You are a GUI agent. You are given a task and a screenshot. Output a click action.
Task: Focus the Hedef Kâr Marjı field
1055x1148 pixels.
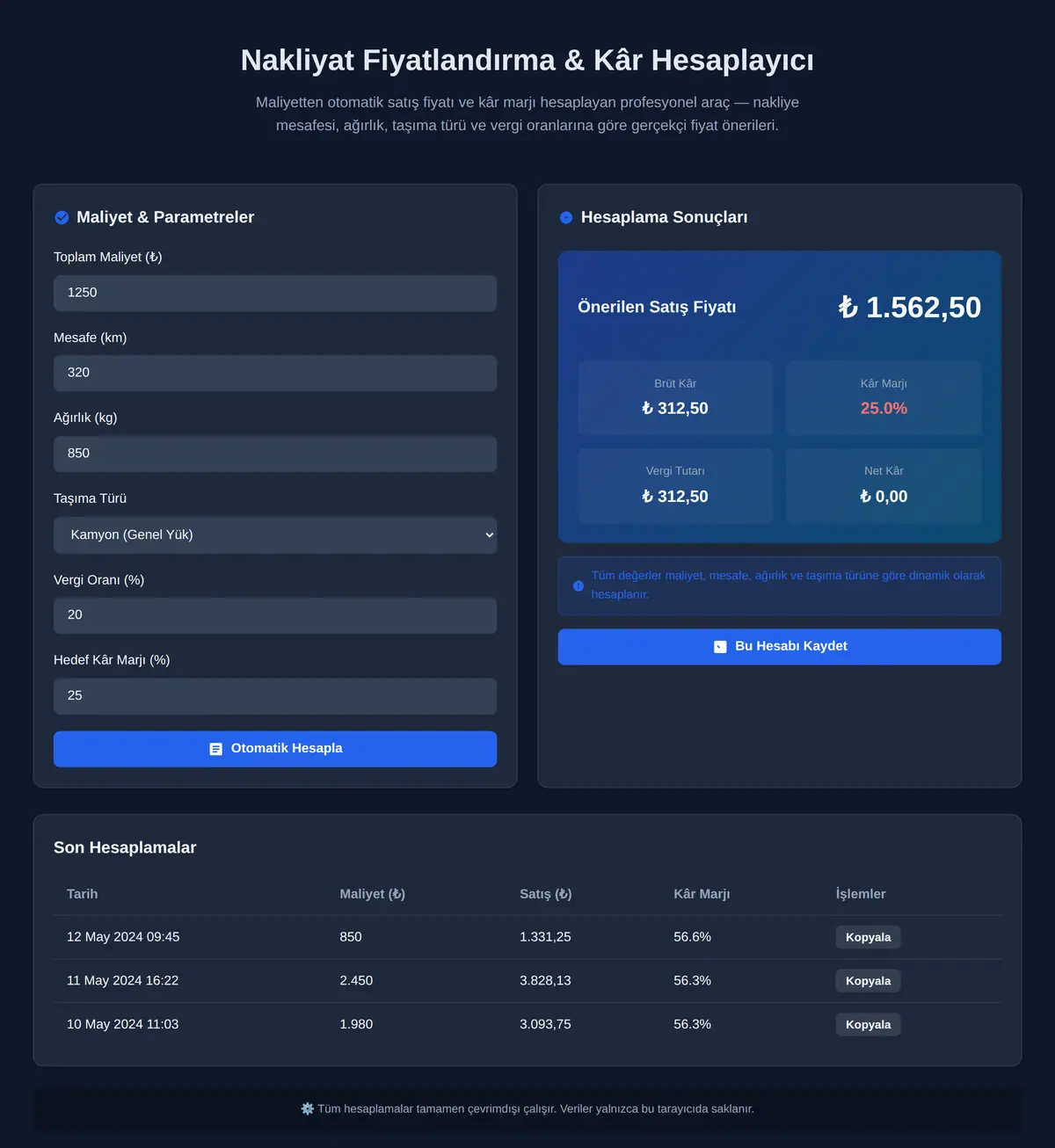point(275,695)
